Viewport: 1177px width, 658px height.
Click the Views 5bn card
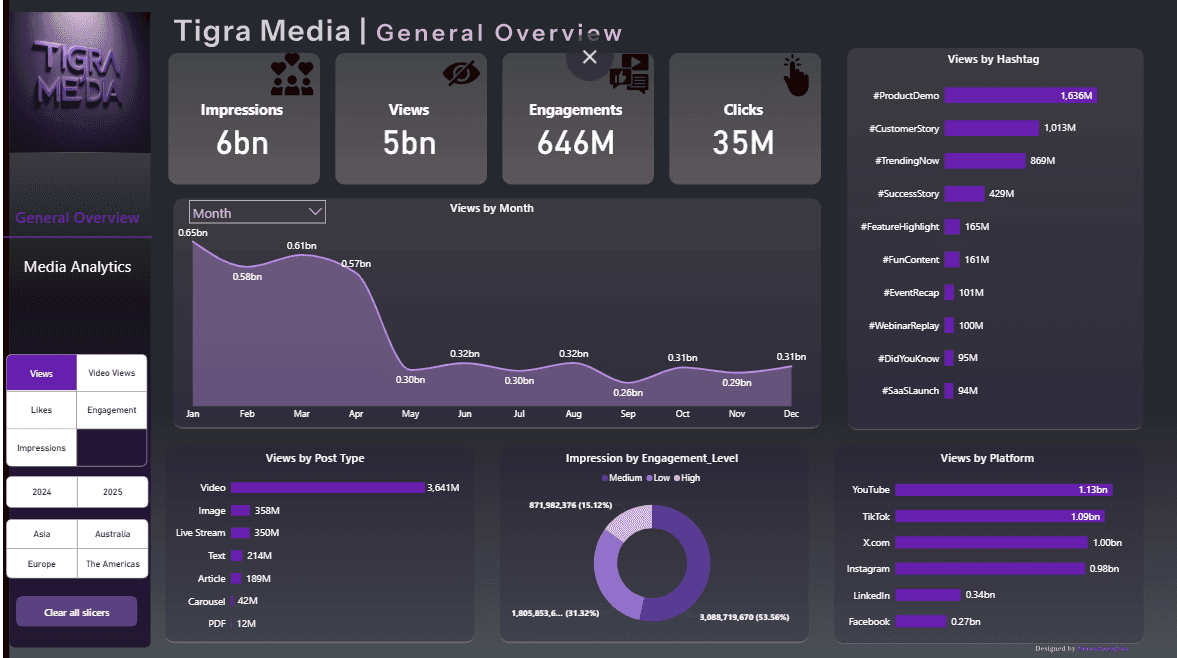click(411, 118)
